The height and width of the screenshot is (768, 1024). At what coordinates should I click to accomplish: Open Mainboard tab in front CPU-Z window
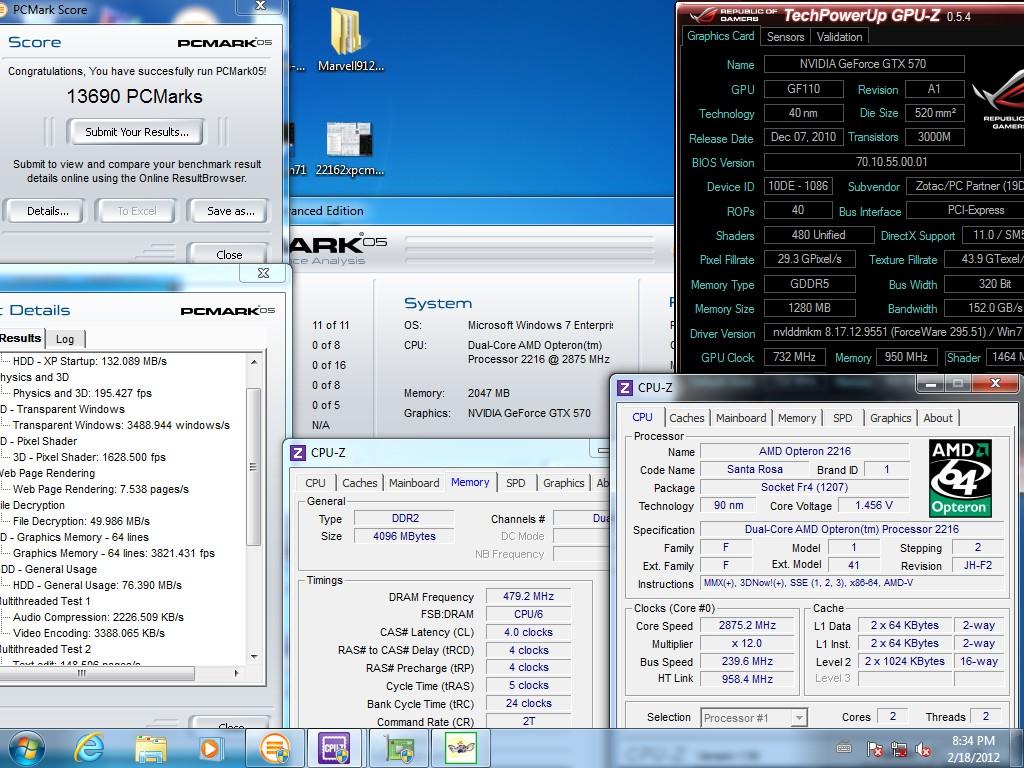(741, 418)
